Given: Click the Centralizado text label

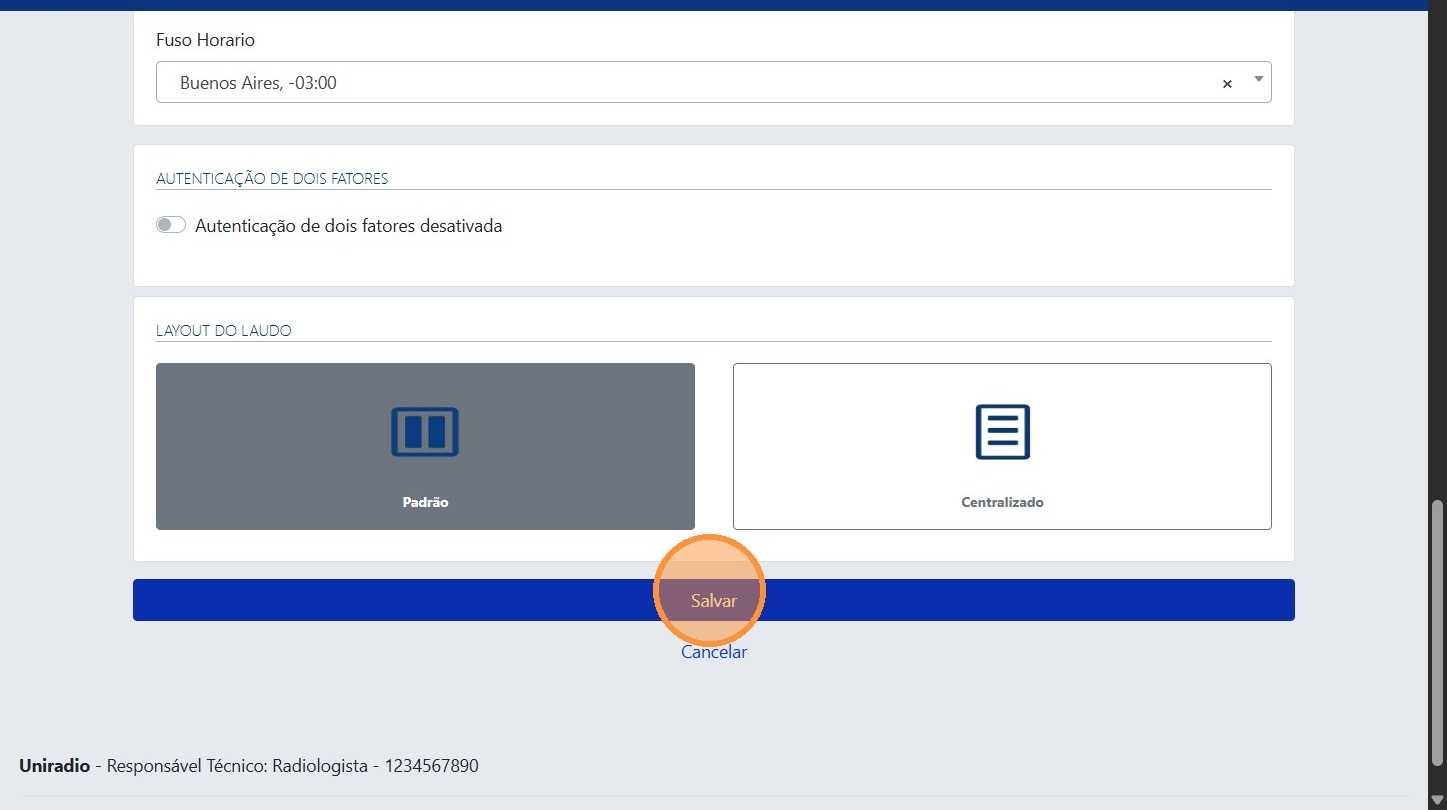Looking at the screenshot, I should click(x=1002, y=502).
